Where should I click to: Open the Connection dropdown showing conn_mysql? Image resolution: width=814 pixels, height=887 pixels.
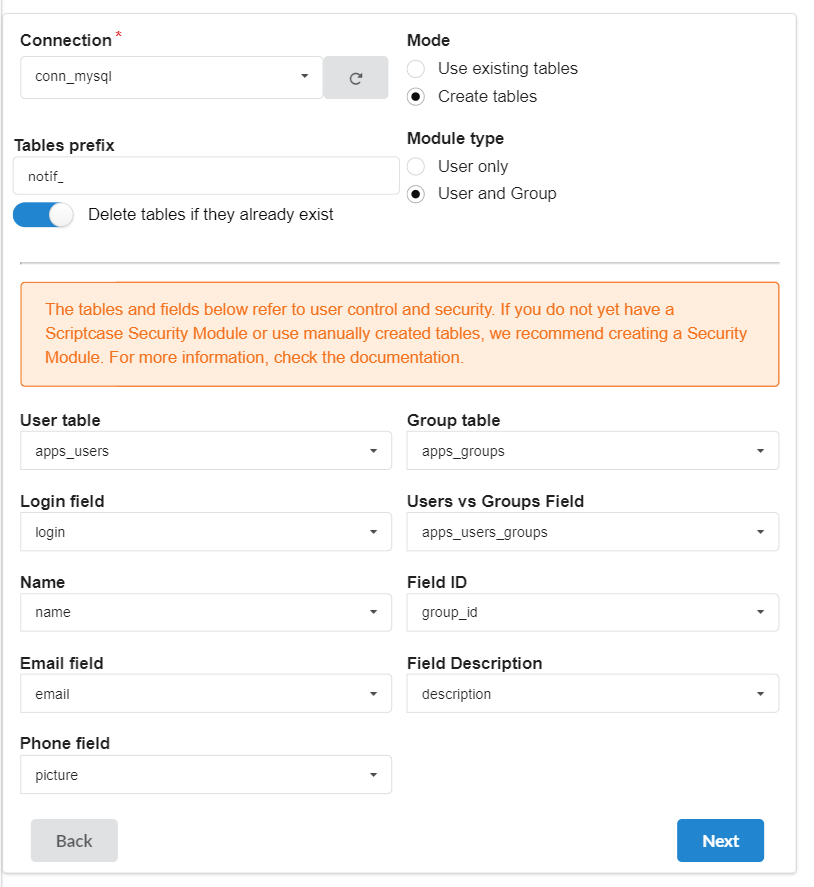point(170,77)
